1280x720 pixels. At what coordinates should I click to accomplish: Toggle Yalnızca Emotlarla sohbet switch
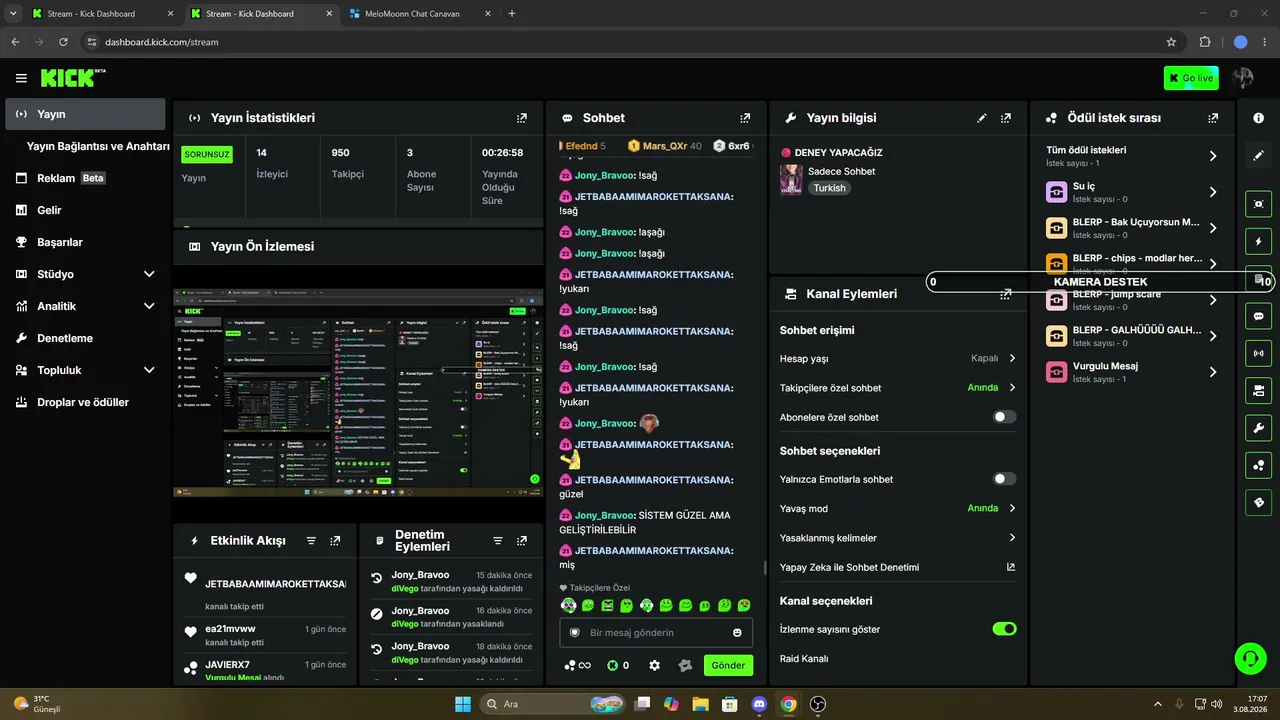point(1004,479)
